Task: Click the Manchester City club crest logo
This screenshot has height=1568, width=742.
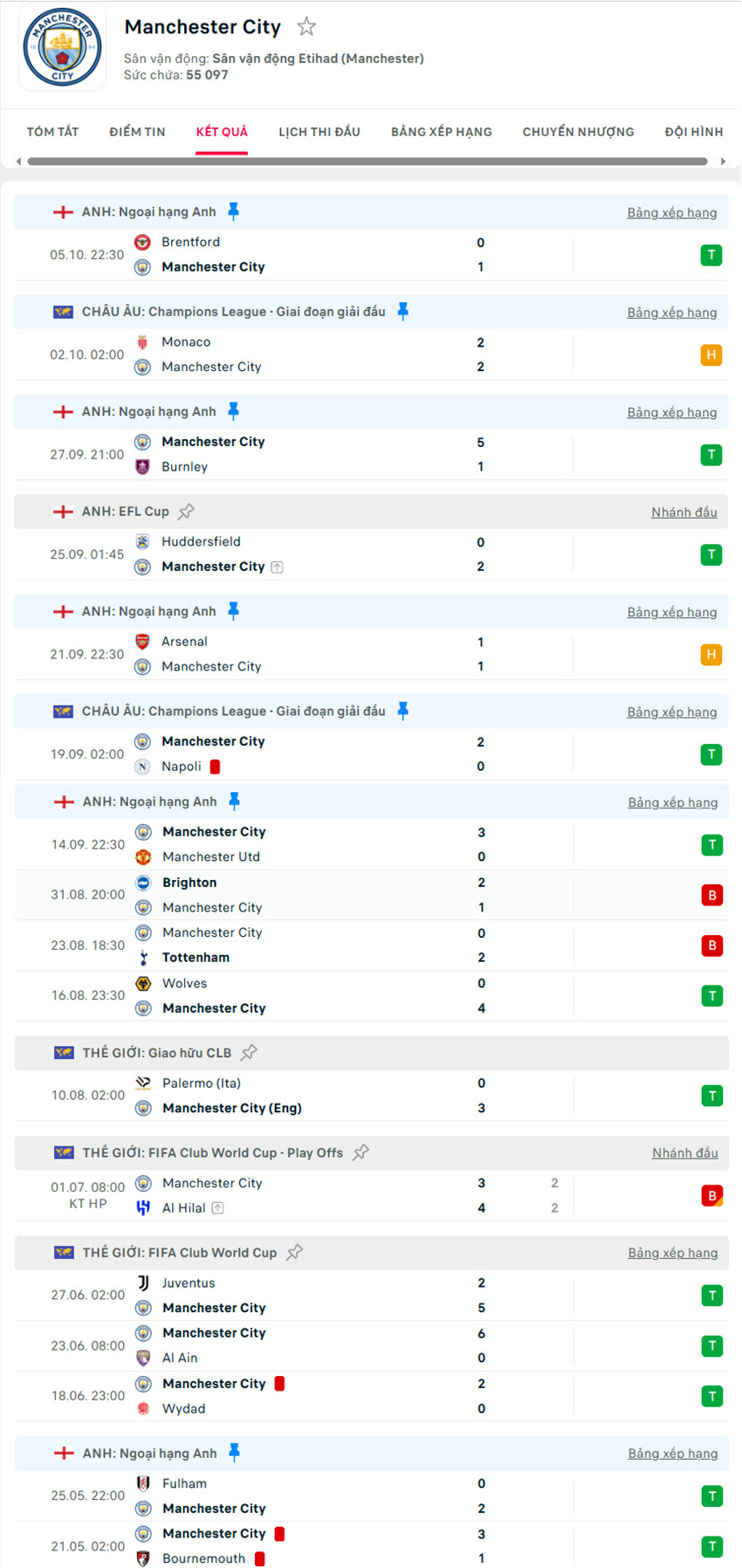Action: (x=63, y=48)
